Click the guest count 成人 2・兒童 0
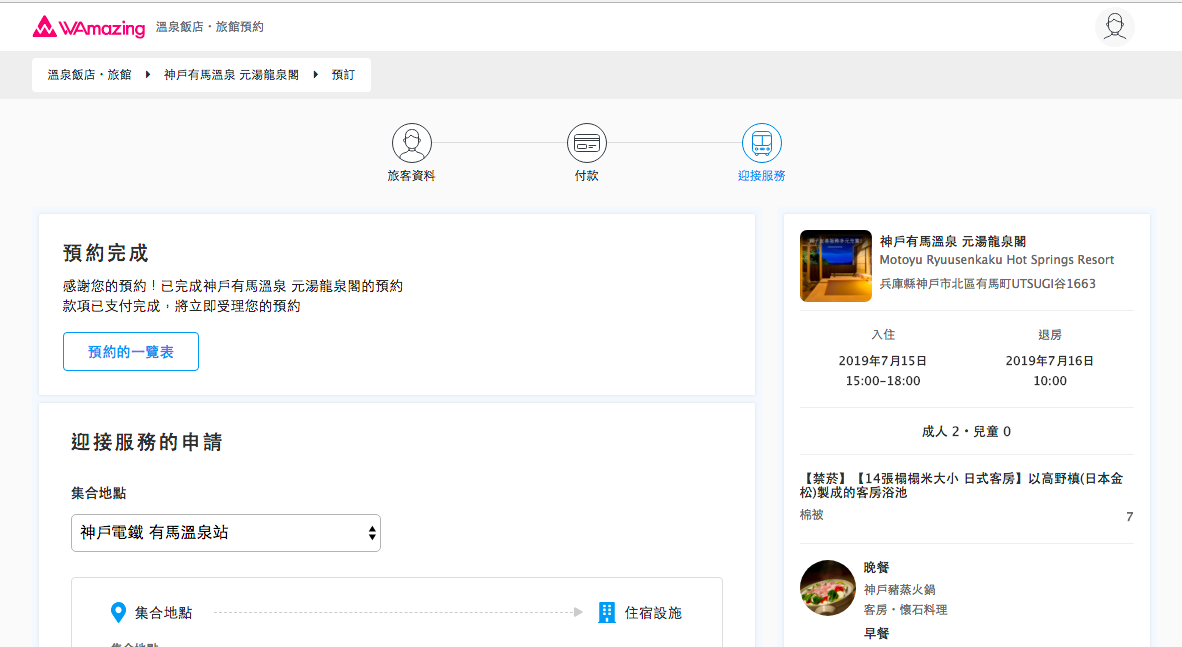This screenshot has width=1182, height=647. click(966, 431)
